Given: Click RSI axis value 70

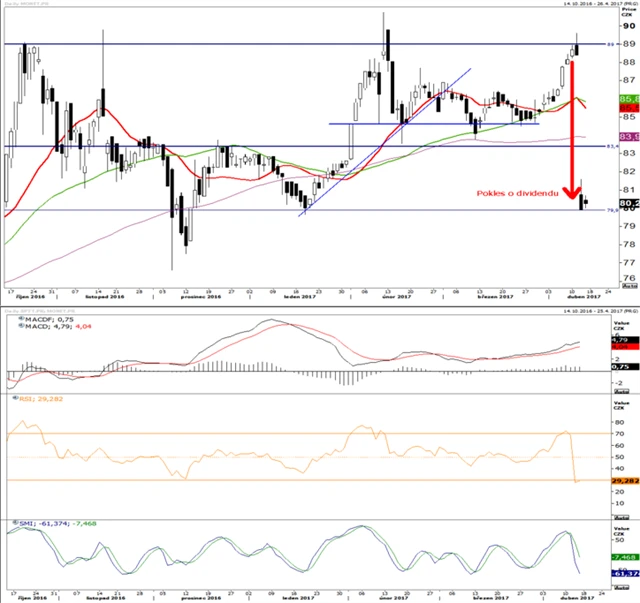Looking at the screenshot, I should coord(620,434).
